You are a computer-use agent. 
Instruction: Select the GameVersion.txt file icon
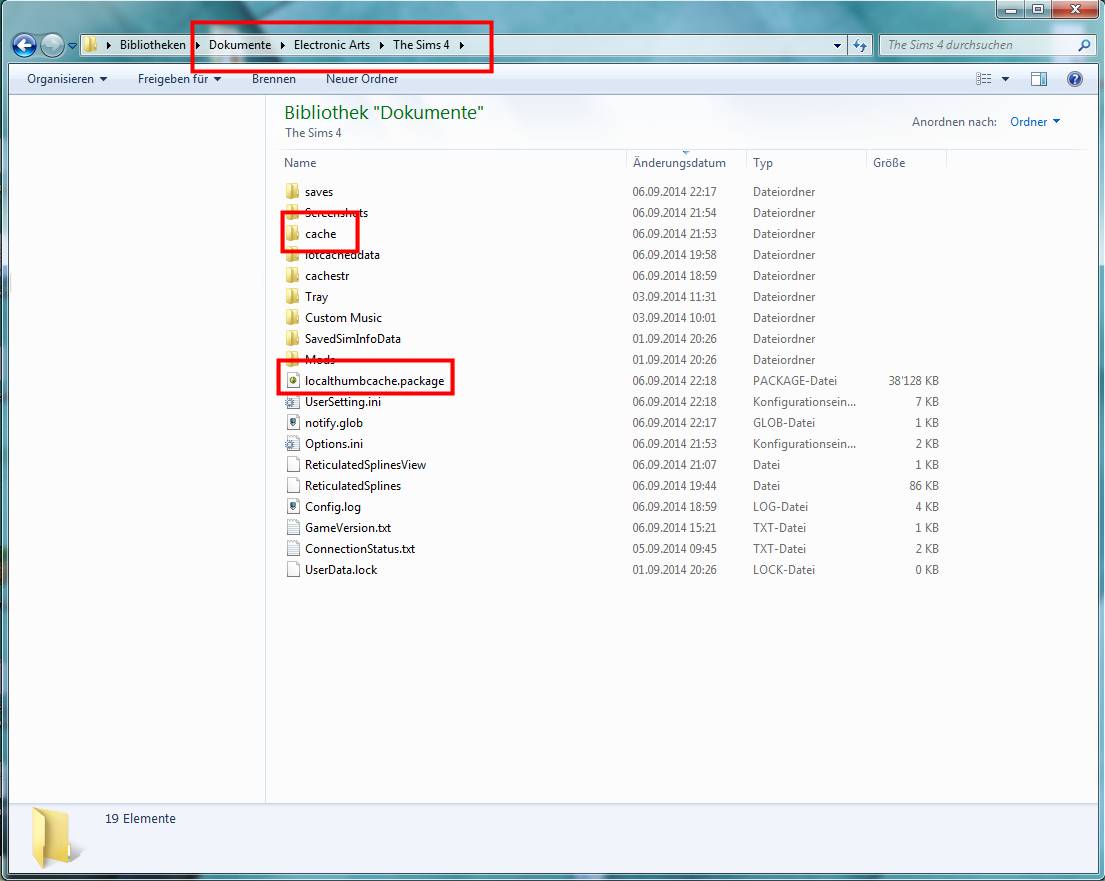[x=292, y=528]
